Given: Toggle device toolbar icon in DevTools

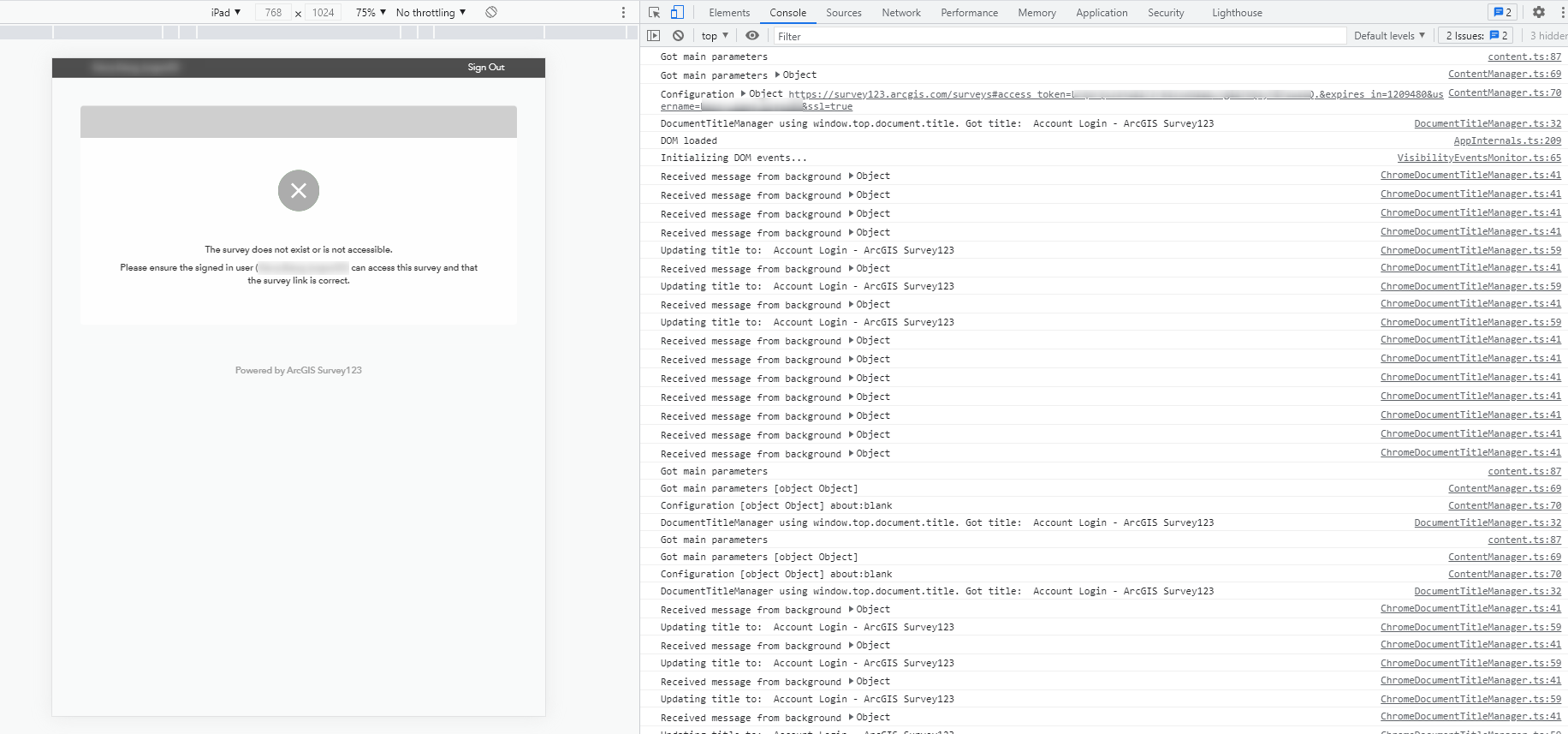Looking at the screenshot, I should coord(677,12).
